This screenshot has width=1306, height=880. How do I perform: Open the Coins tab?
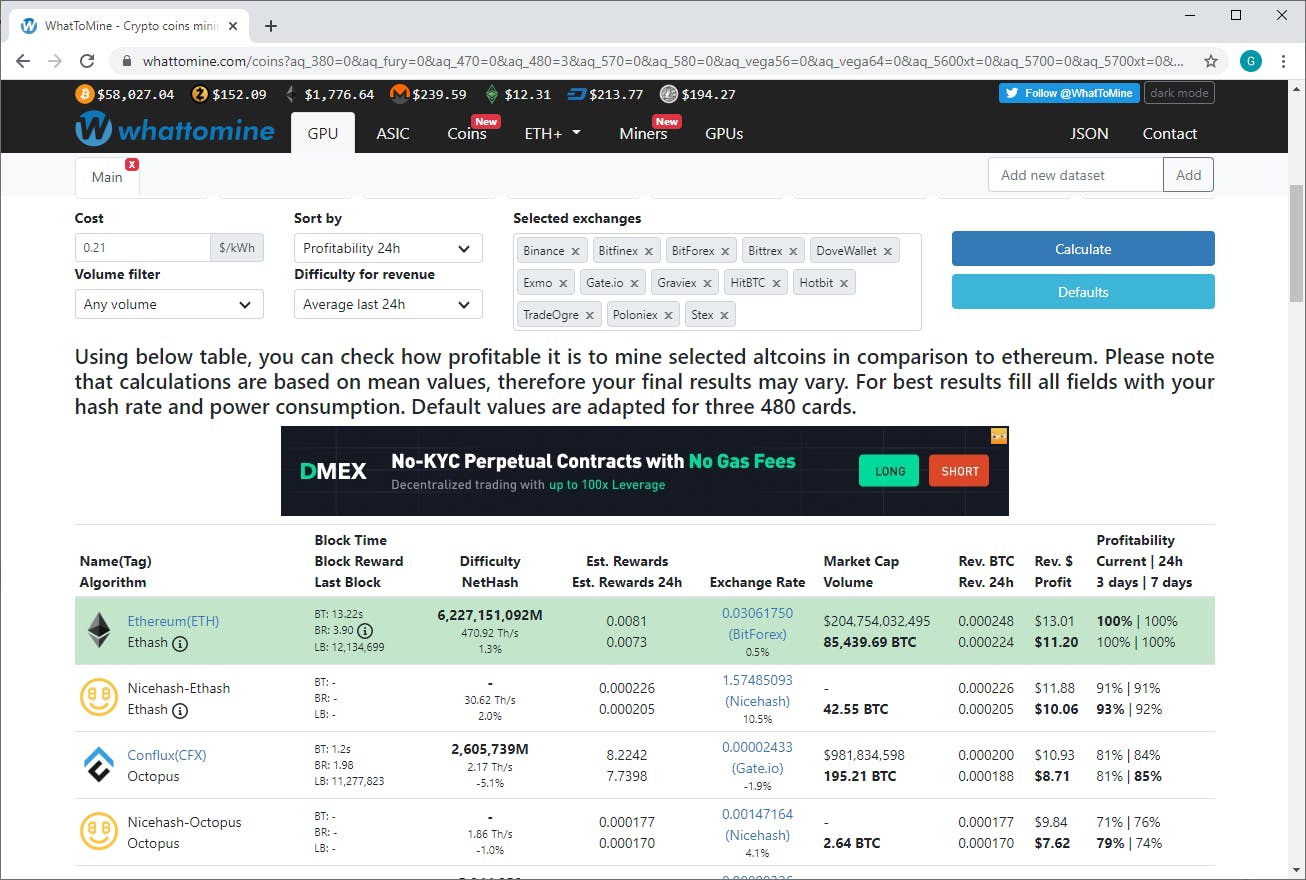(467, 133)
